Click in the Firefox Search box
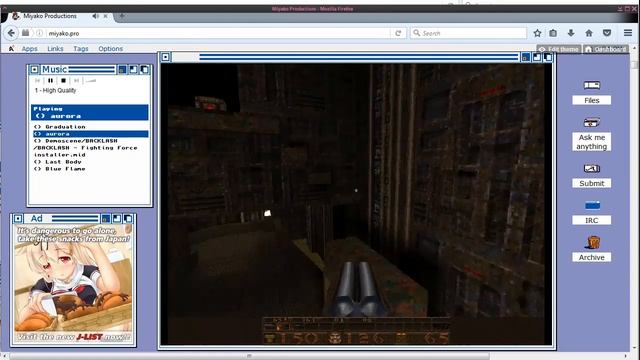 [x=469, y=33]
